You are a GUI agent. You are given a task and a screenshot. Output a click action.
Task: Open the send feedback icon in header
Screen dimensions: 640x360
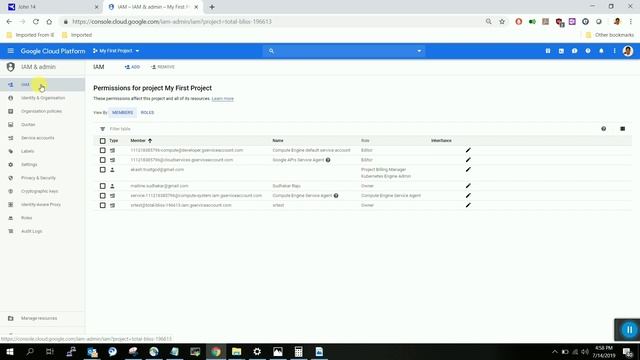[x=574, y=51]
